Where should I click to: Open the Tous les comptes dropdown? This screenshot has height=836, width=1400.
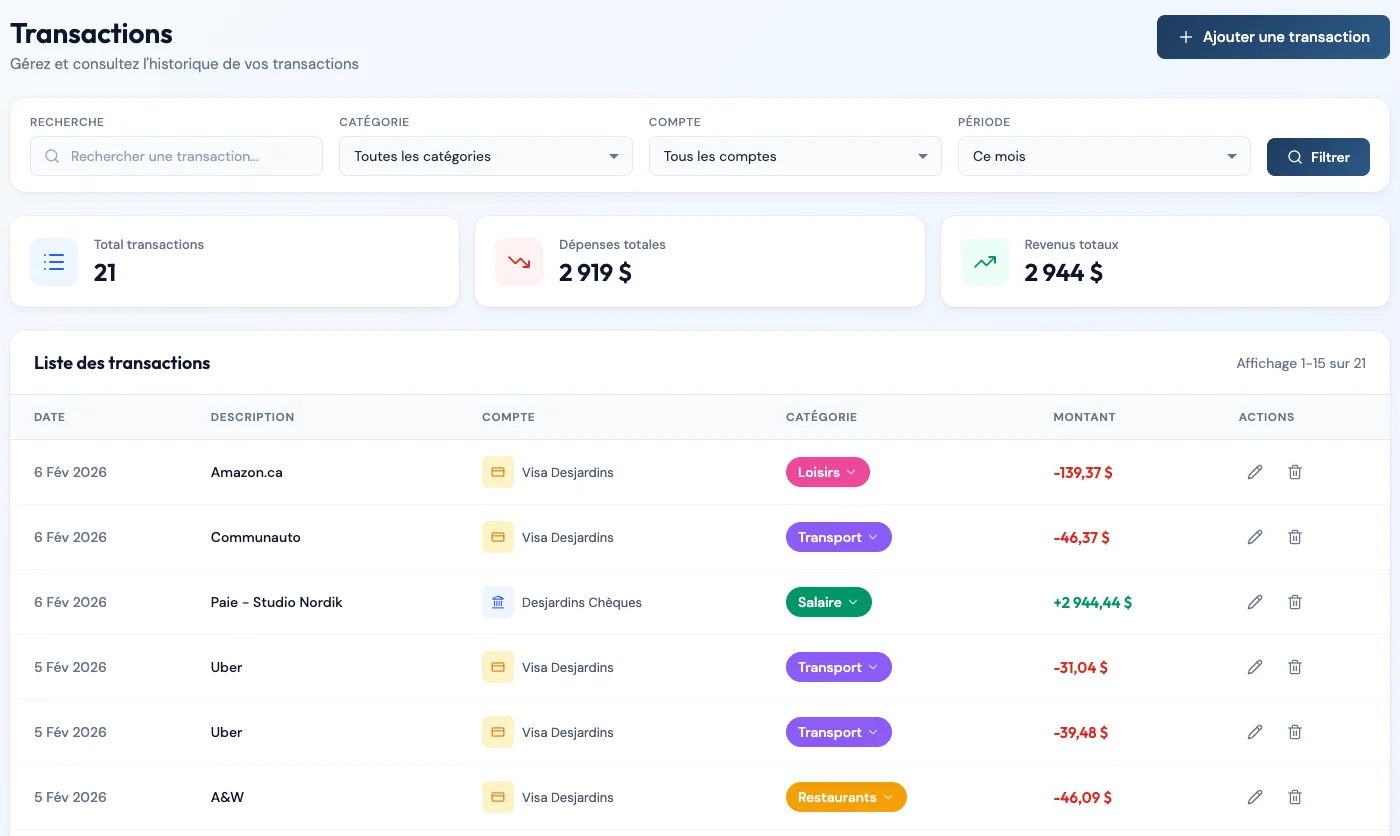pos(794,156)
